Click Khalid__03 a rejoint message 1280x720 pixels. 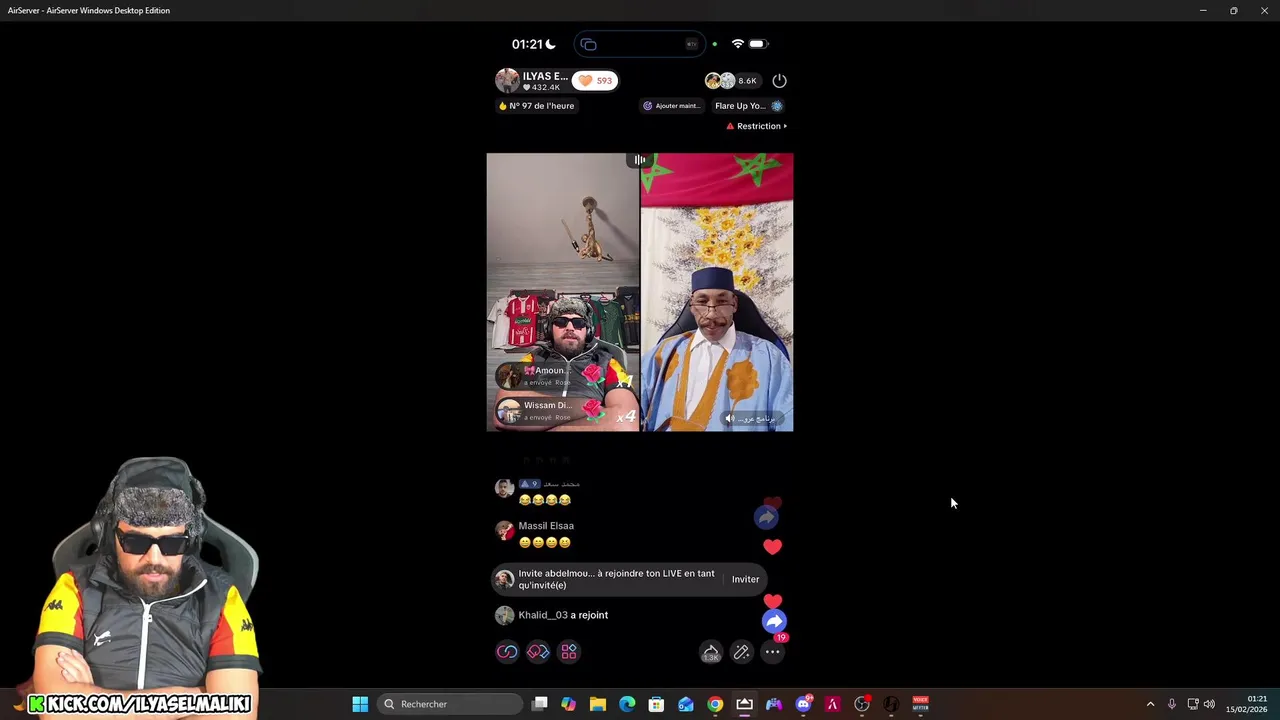pyautogui.click(x=563, y=615)
